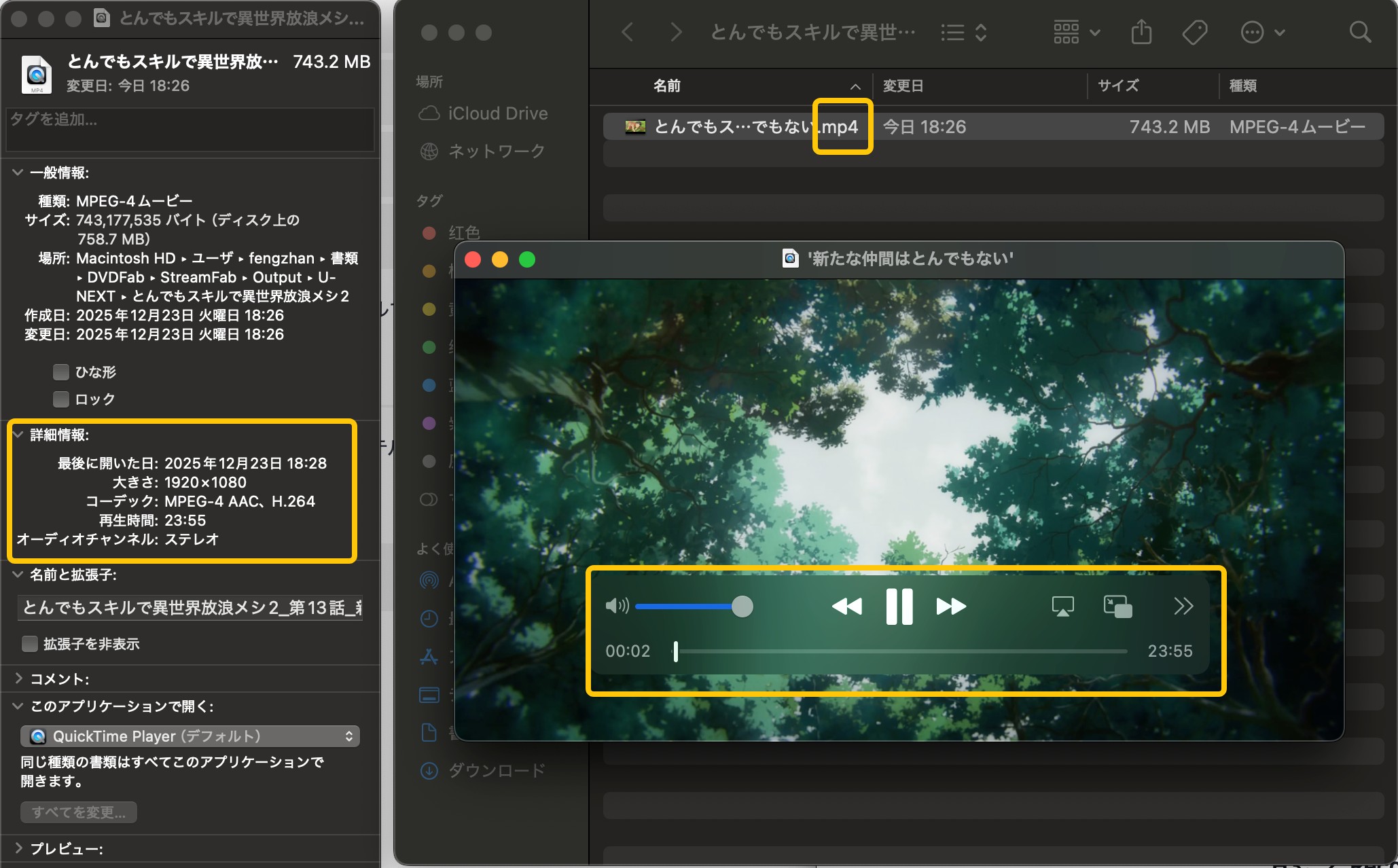This screenshot has height=868, width=1398.
Task: Open AirPlay options in QuickTime Player
Action: (x=1062, y=606)
